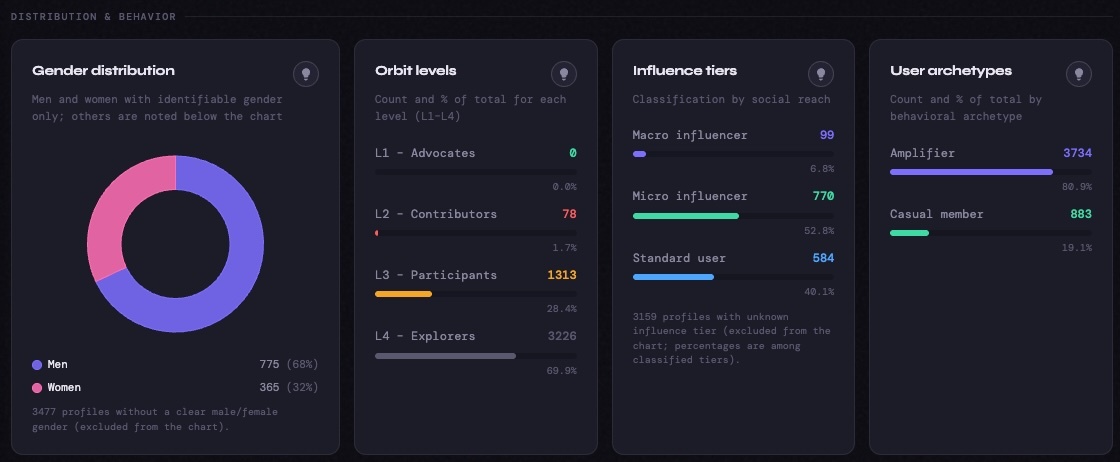Viewport: 1120px width, 462px height.
Task: Select the L1 - Advocates row label
Action: pyautogui.click(x=425, y=153)
